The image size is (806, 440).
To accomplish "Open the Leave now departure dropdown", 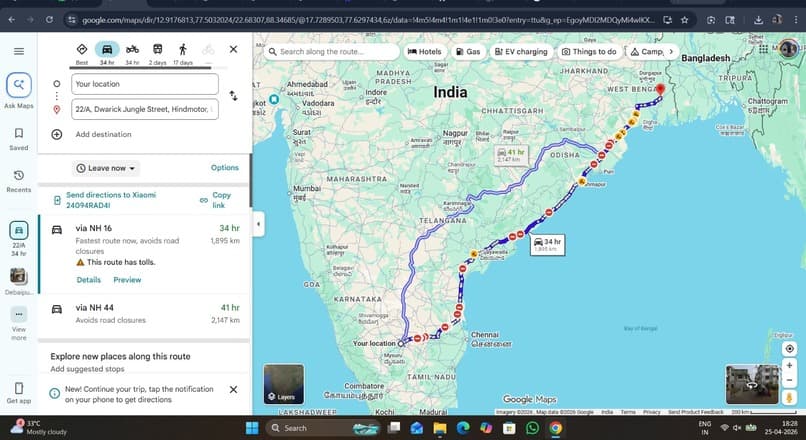I will click(x=106, y=168).
